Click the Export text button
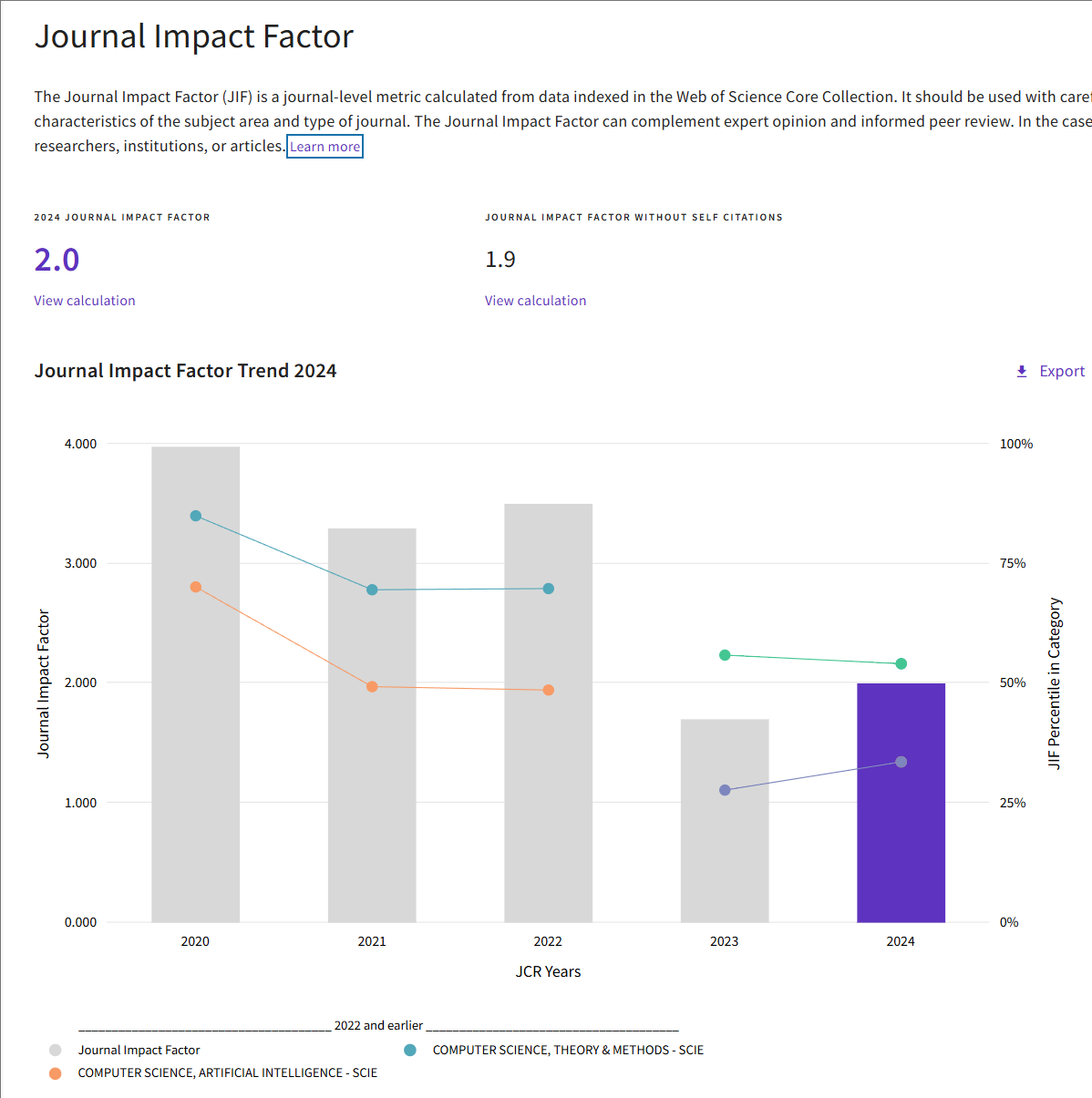The height and width of the screenshot is (1098, 1092). pyautogui.click(x=1062, y=371)
